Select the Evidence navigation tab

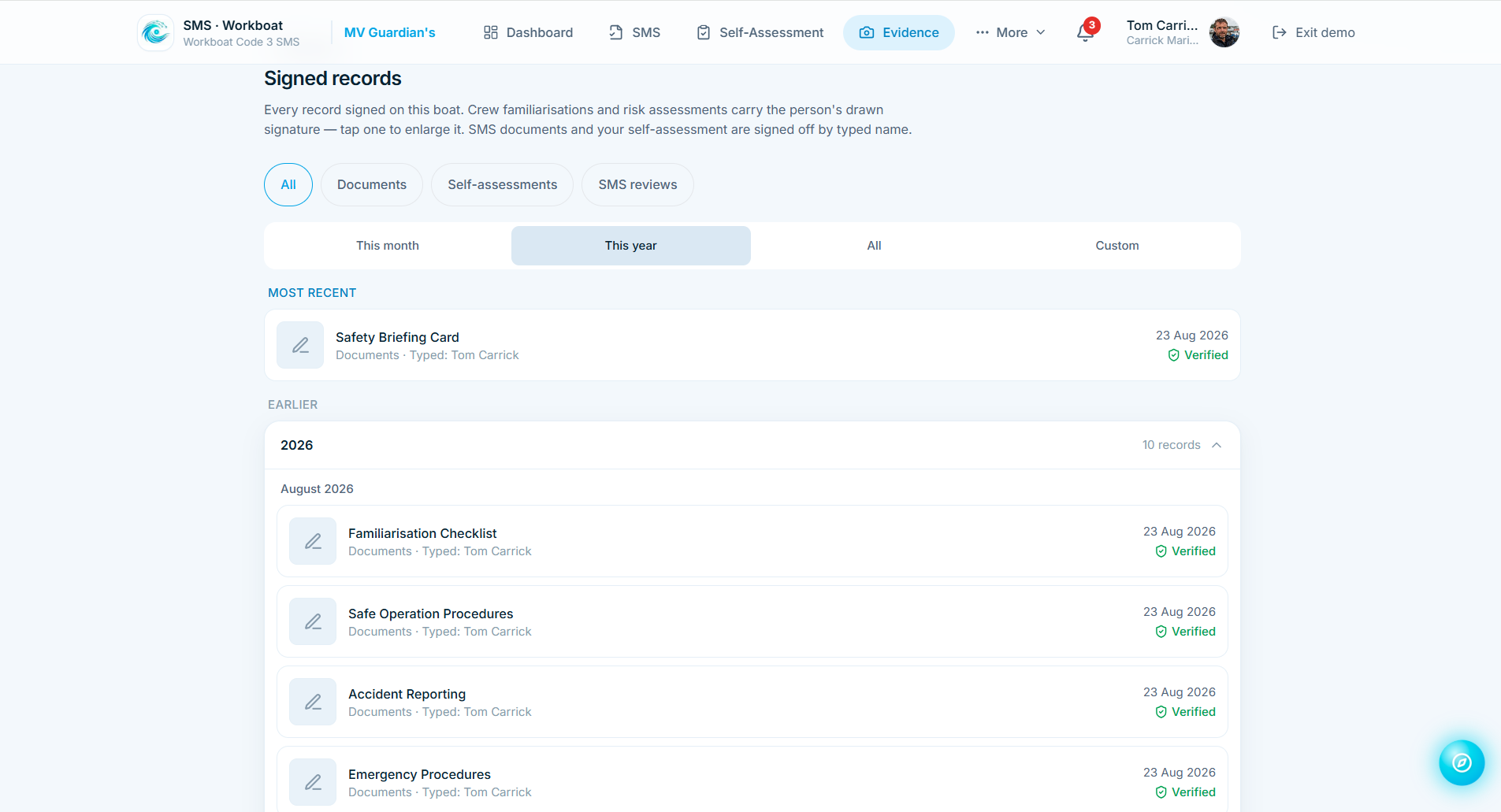(x=899, y=32)
